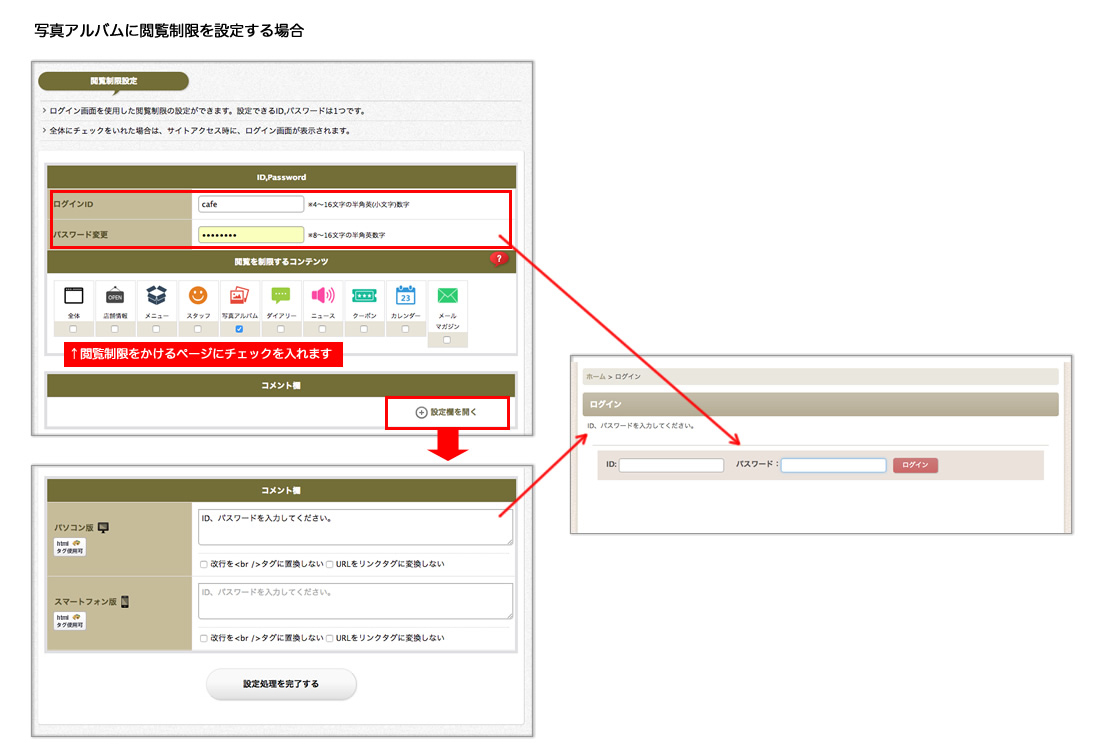Screen dimensions: 1100x755
Task: Click the ニュース megaphone icon
Action: tap(323, 295)
